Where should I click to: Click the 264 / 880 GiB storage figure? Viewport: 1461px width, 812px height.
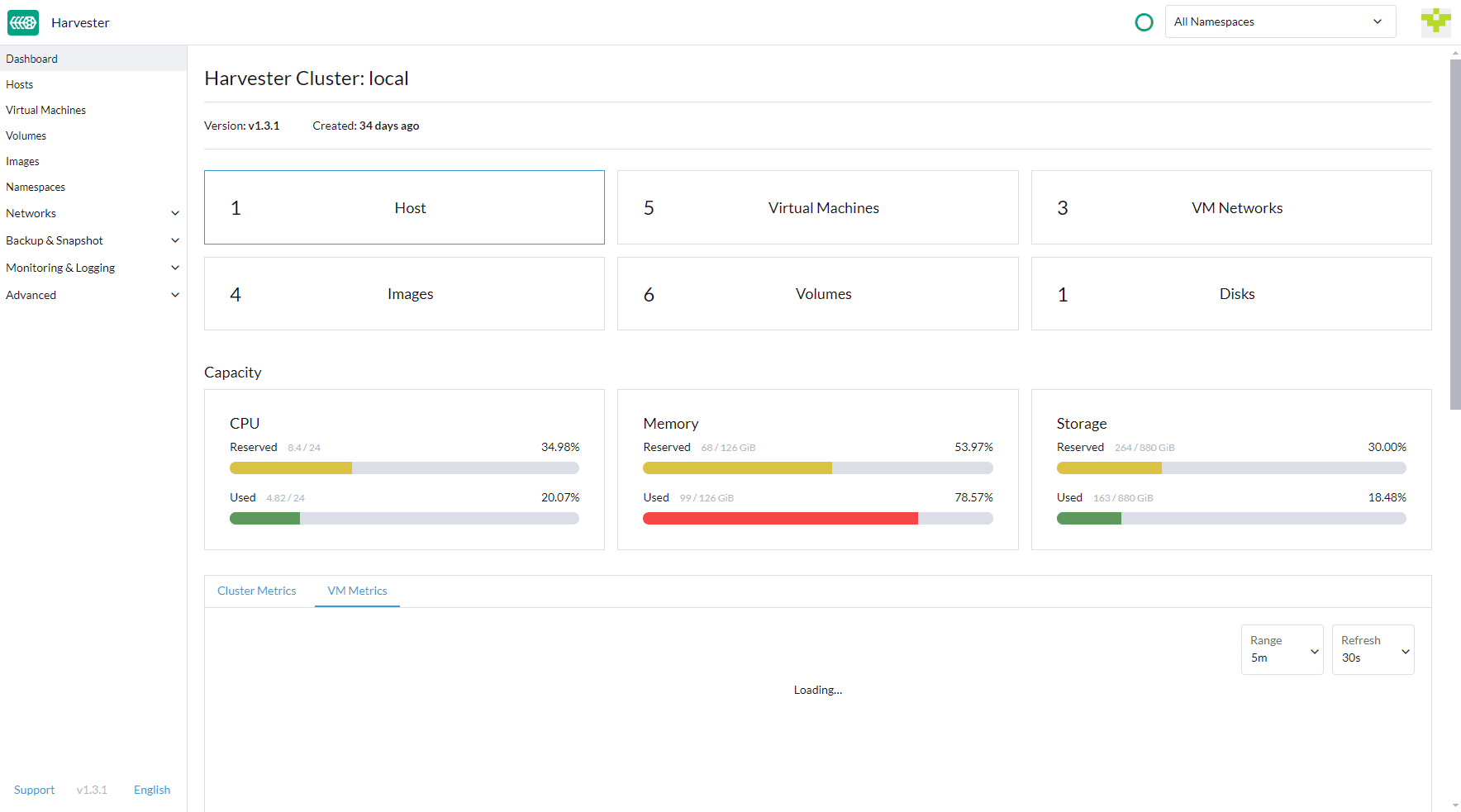1145,448
